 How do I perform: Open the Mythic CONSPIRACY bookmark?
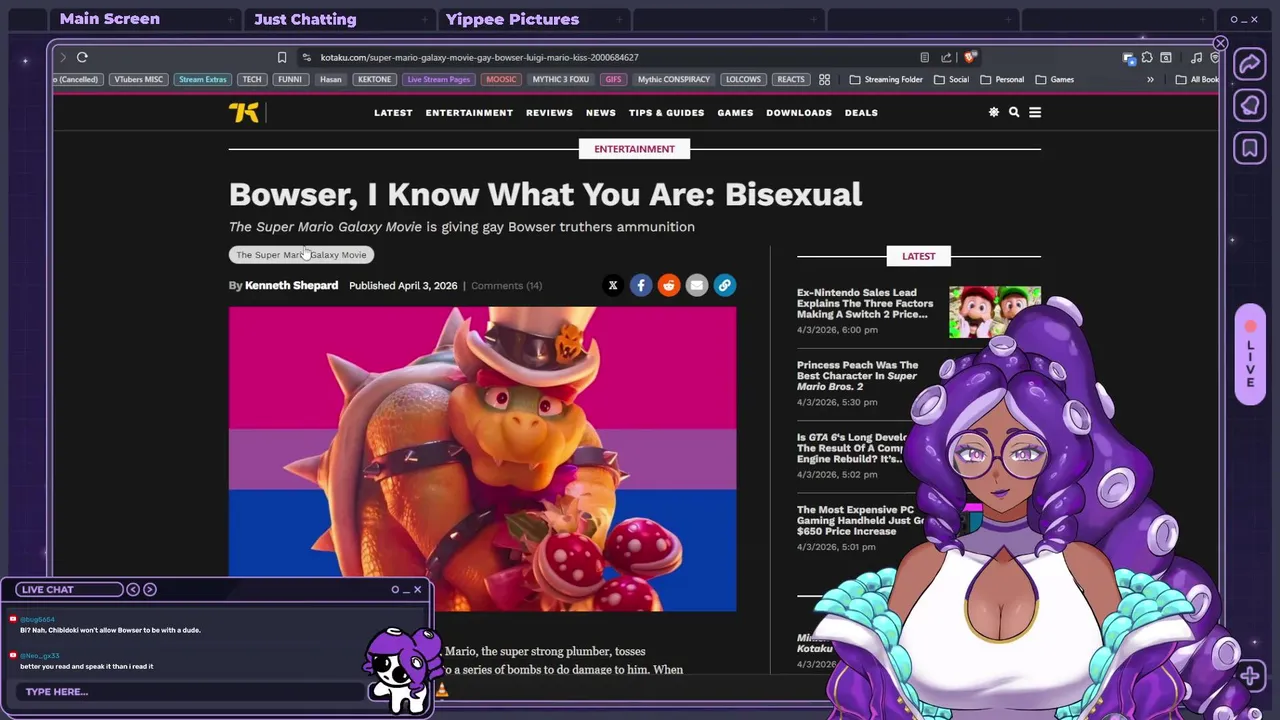click(674, 80)
